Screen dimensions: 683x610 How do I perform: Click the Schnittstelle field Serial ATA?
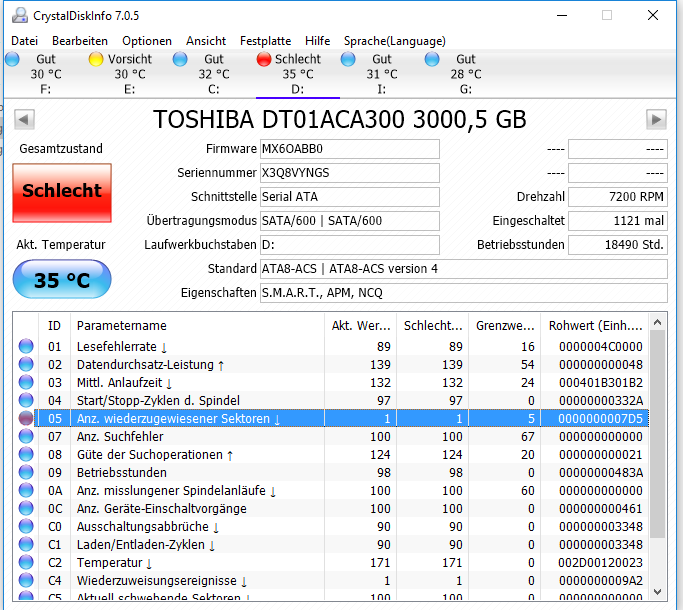[x=350, y=197]
